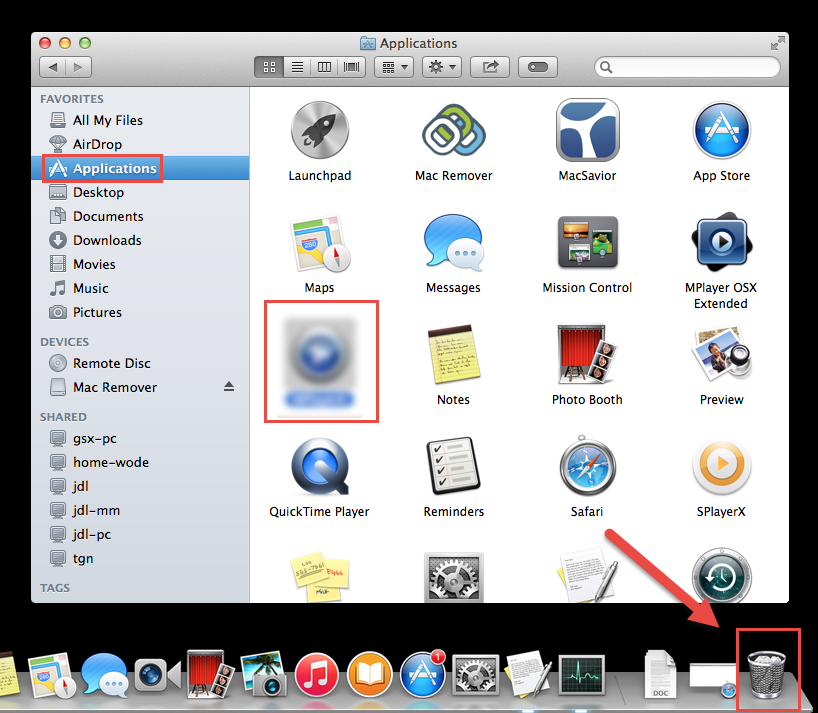818x713 pixels.
Task: Open Messages from the Dock
Action: (104, 675)
